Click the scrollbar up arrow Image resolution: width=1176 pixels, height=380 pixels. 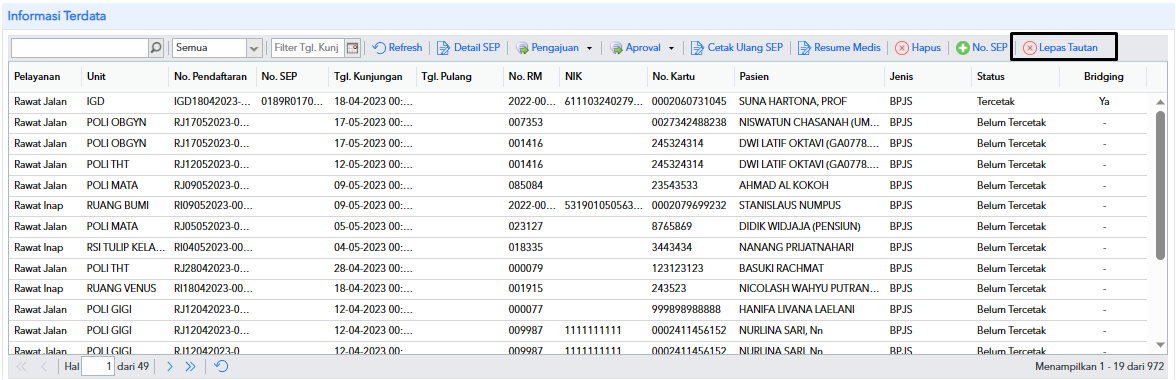(x=1160, y=102)
